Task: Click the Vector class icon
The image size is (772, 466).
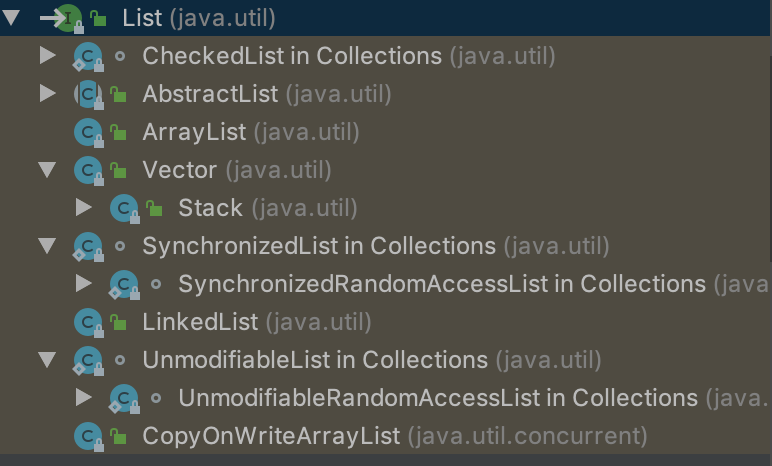Action: (88, 170)
